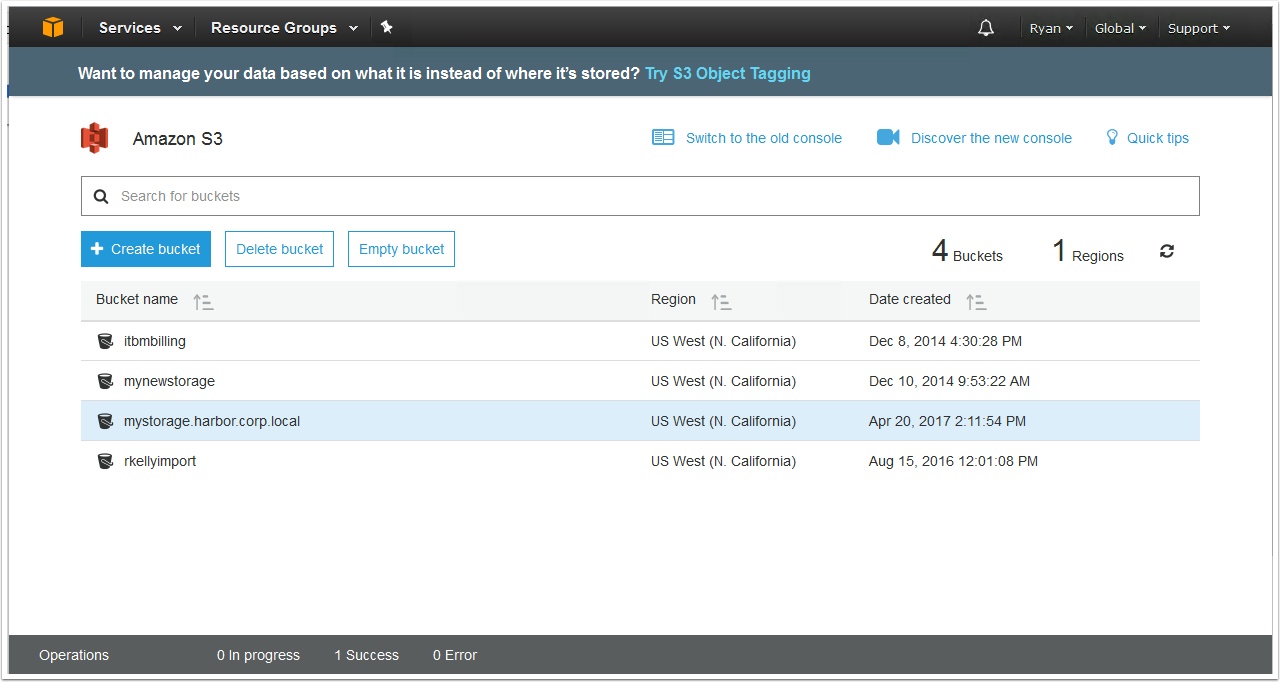Screen dimensions: 1280x682
Task: Sort buckets by Bucket name icon
Action: pyautogui.click(x=203, y=302)
